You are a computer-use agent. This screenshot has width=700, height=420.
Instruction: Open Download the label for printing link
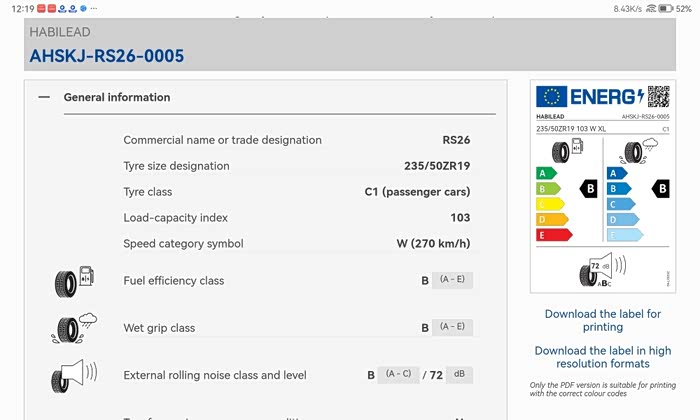[x=602, y=320]
